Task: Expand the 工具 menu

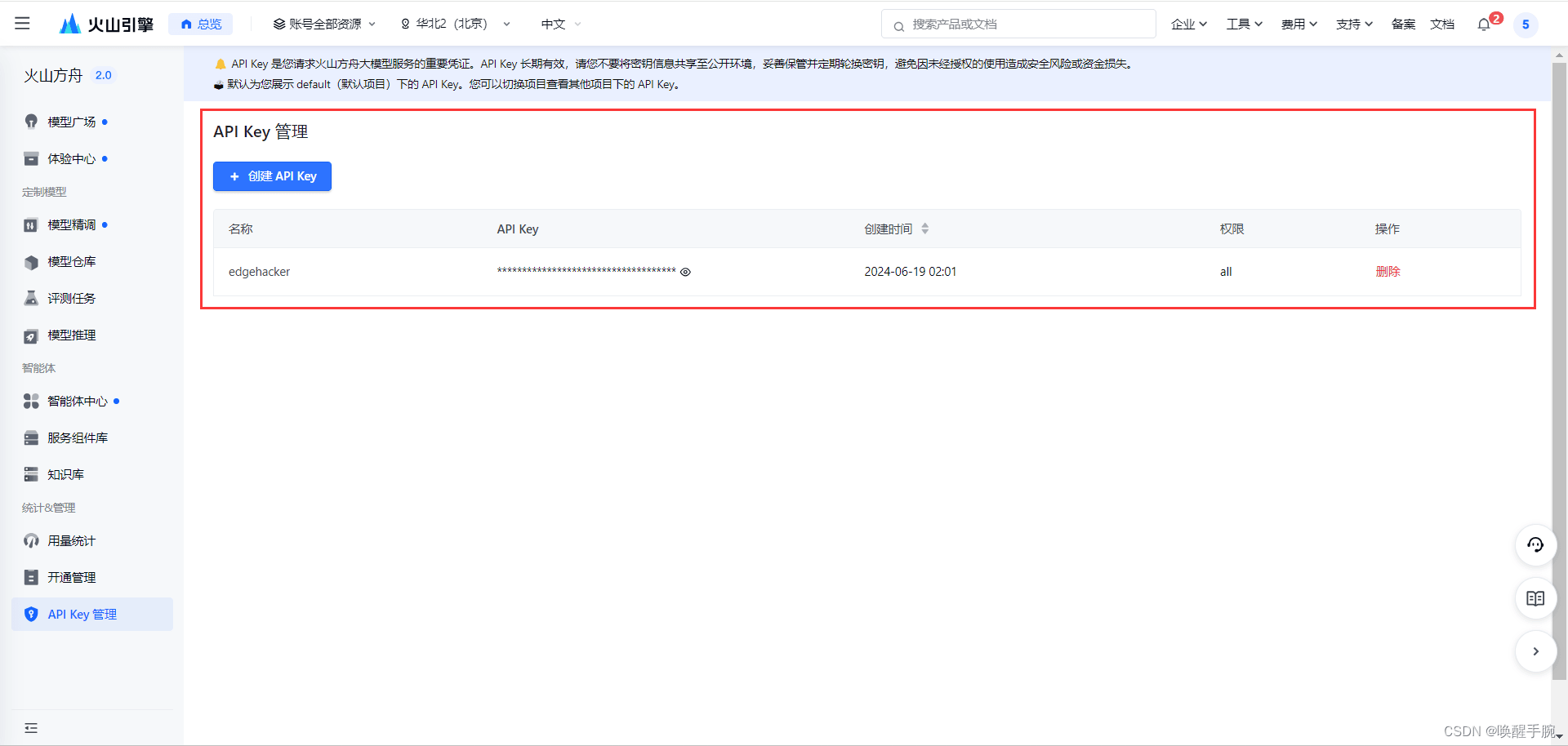Action: [x=1244, y=24]
